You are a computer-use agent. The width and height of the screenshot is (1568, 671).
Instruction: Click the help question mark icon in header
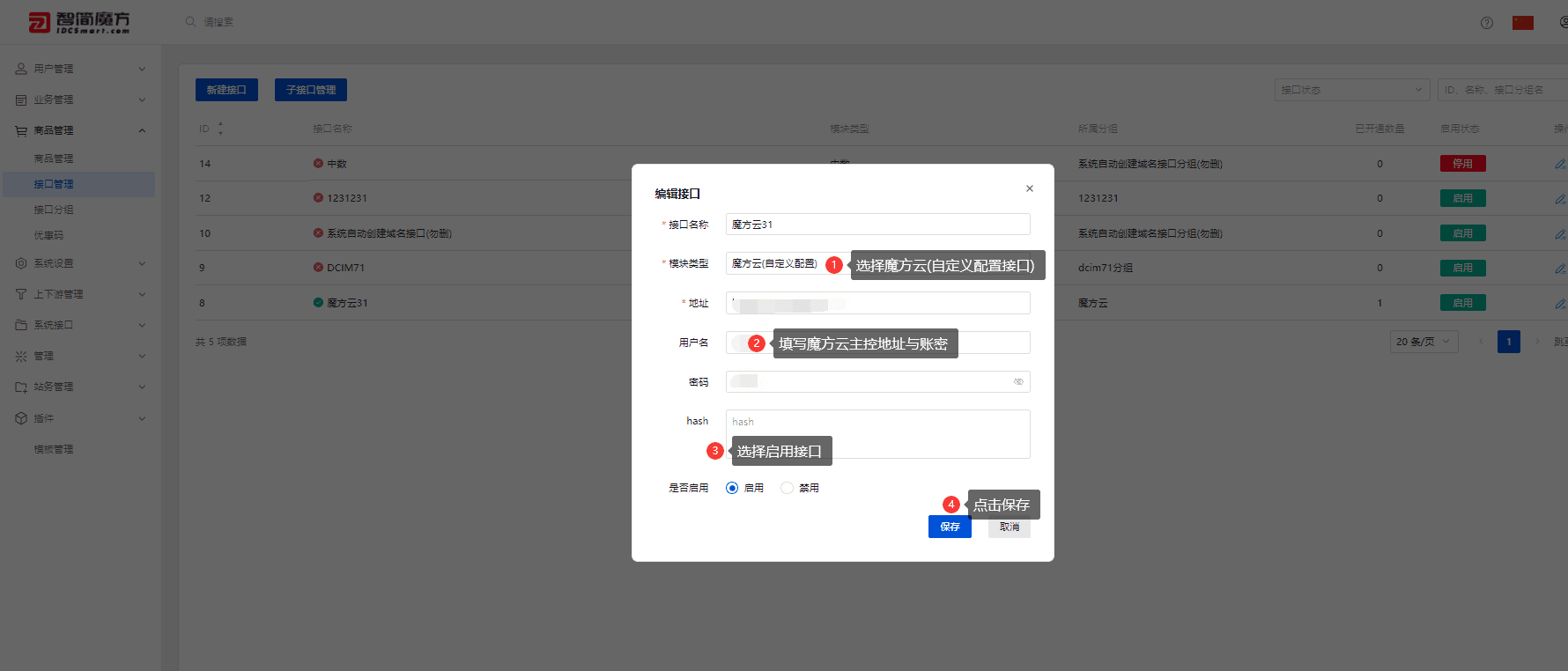(x=1487, y=23)
